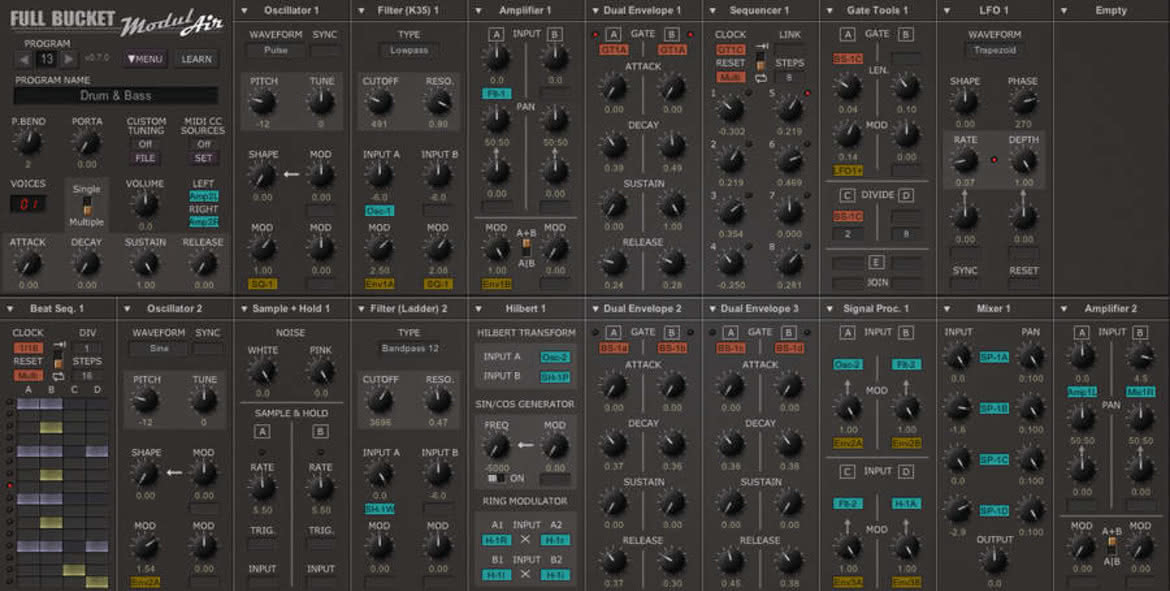Flip the Sequencer 1 direction switch

point(761,63)
